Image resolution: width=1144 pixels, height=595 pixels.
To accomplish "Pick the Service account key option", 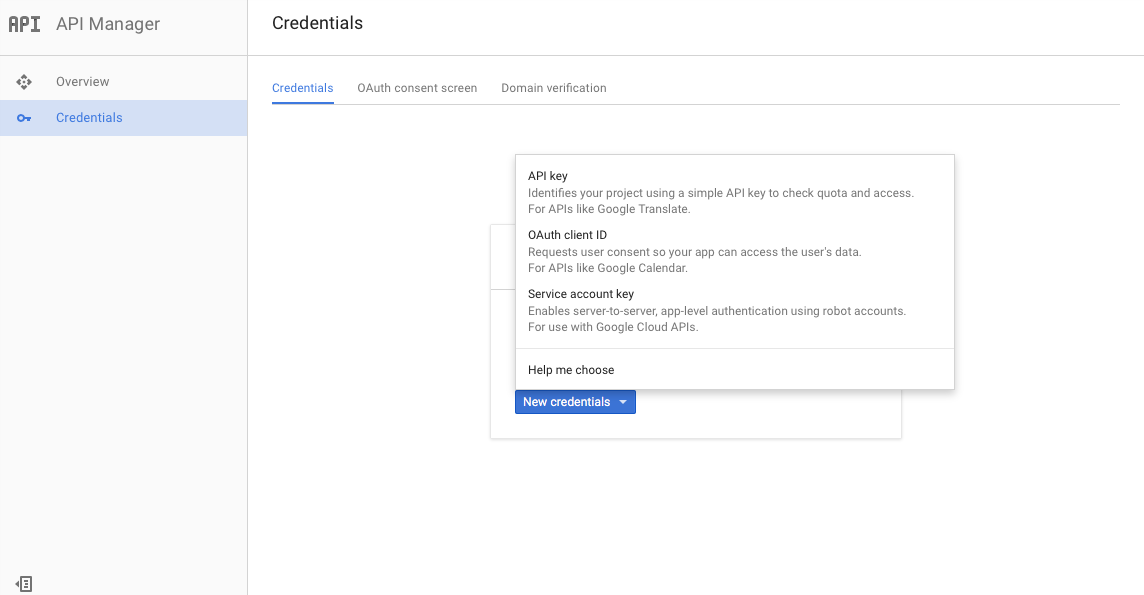I will pos(581,294).
